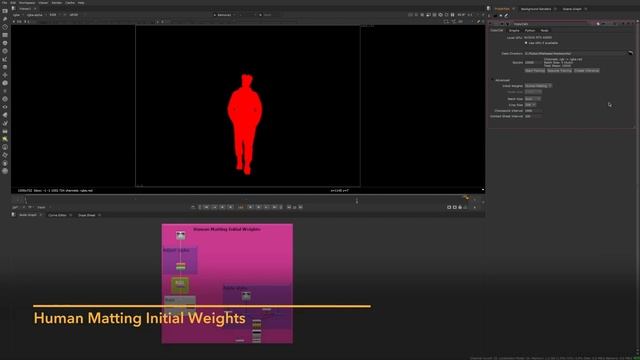Image resolution: width=640 pixels, height=360 pixels.
Task: Click the Create Inference button
Action: tap(587, 71)
